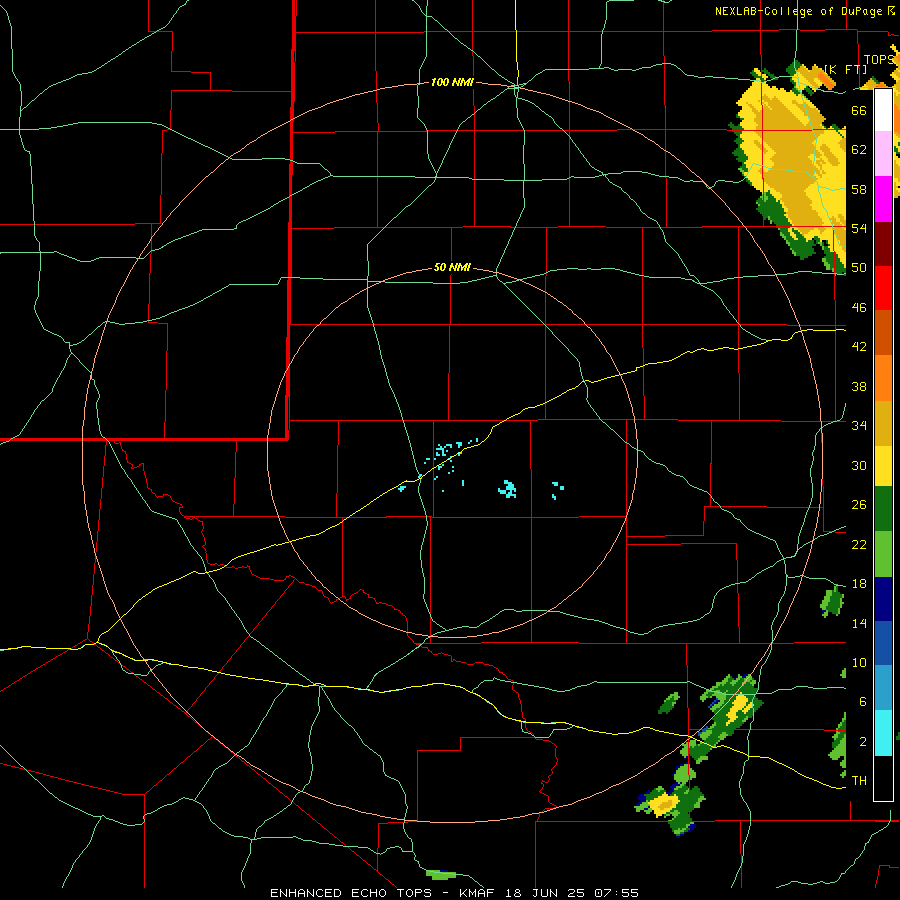Pick the cyan swatch in the legend
Screen dimensions: 900x900
(883, 733)
